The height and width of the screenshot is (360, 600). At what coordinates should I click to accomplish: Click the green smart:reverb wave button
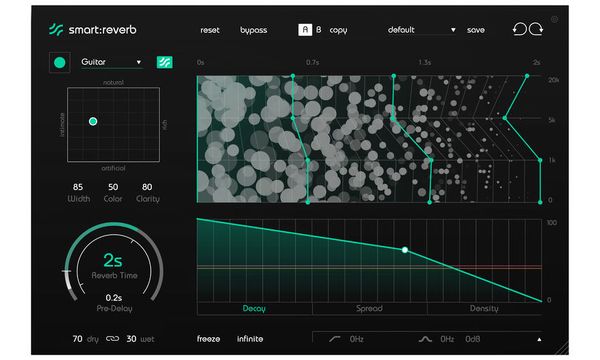click(165, 62)
